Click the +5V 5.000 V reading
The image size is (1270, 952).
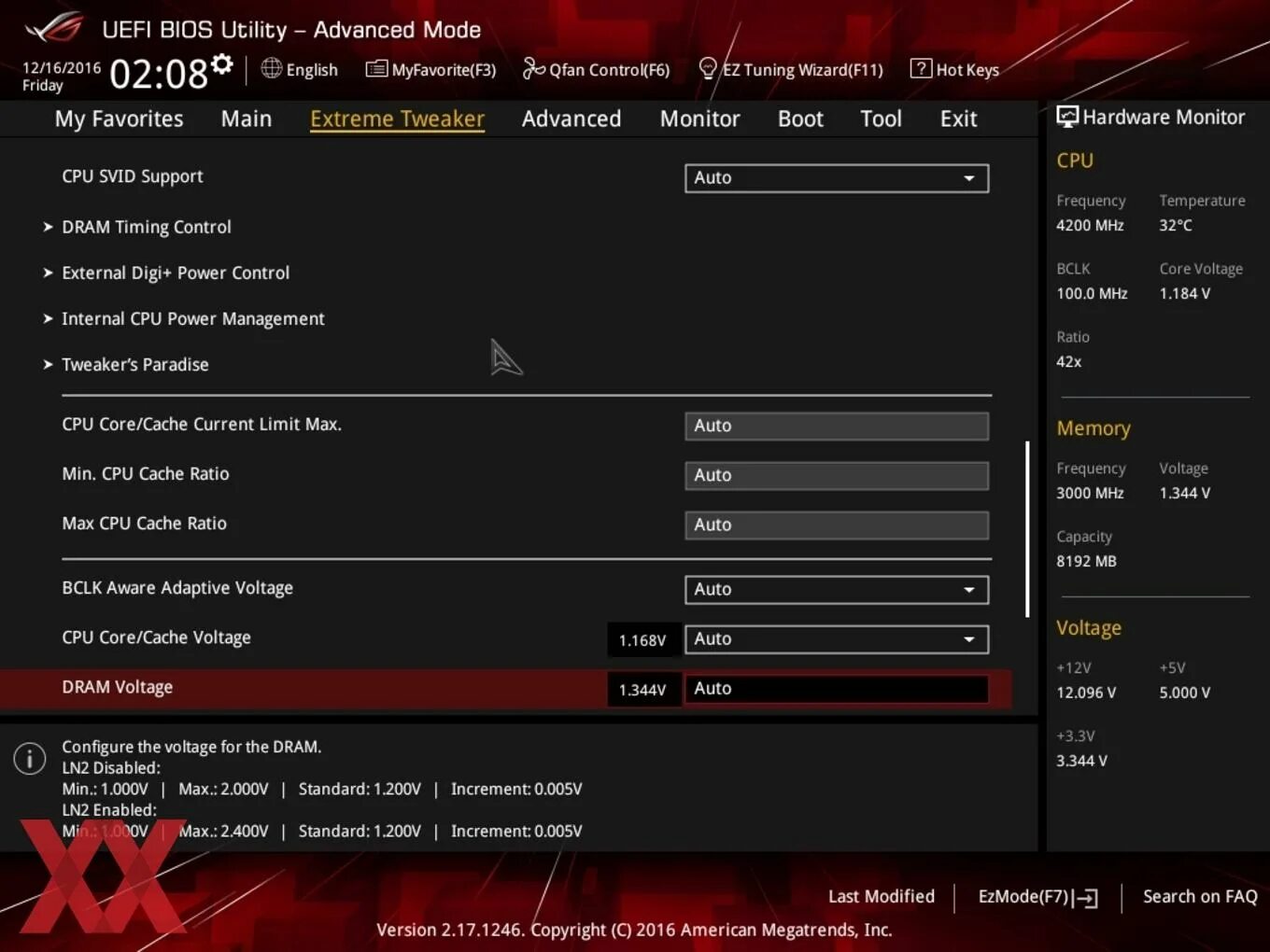point(1185,693)
